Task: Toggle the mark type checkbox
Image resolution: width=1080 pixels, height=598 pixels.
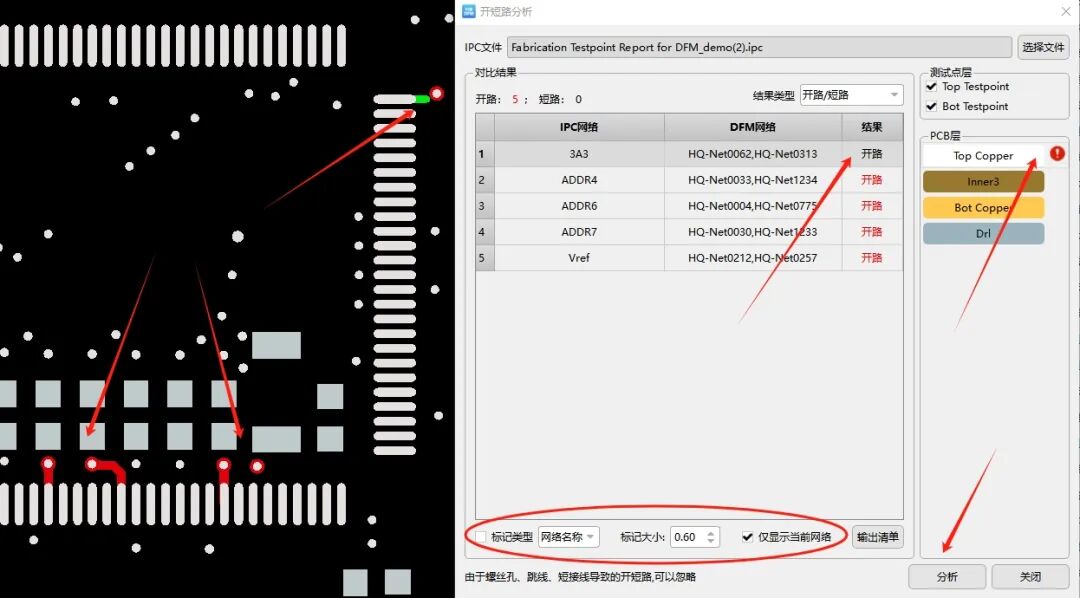Action: point(481,537)
